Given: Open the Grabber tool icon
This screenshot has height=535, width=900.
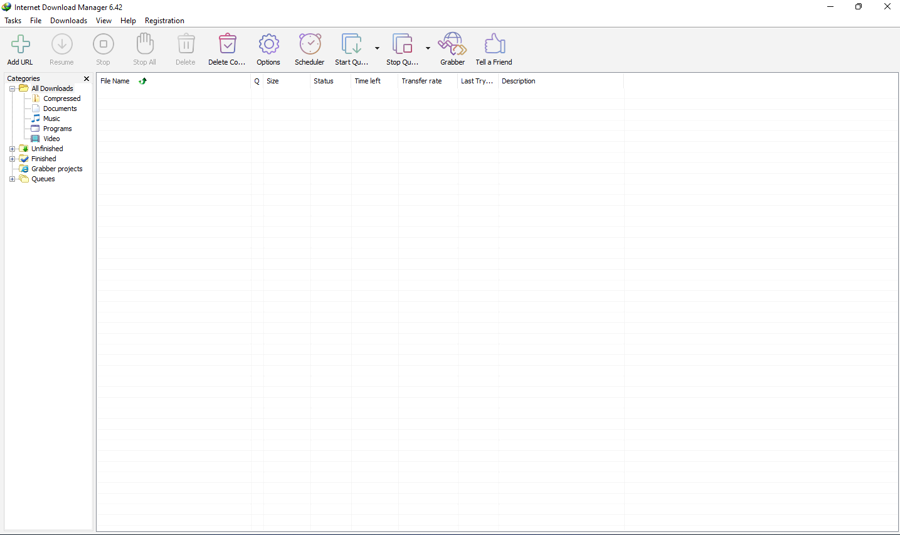Looking at the screenshot, I should (x=452, y=44).
